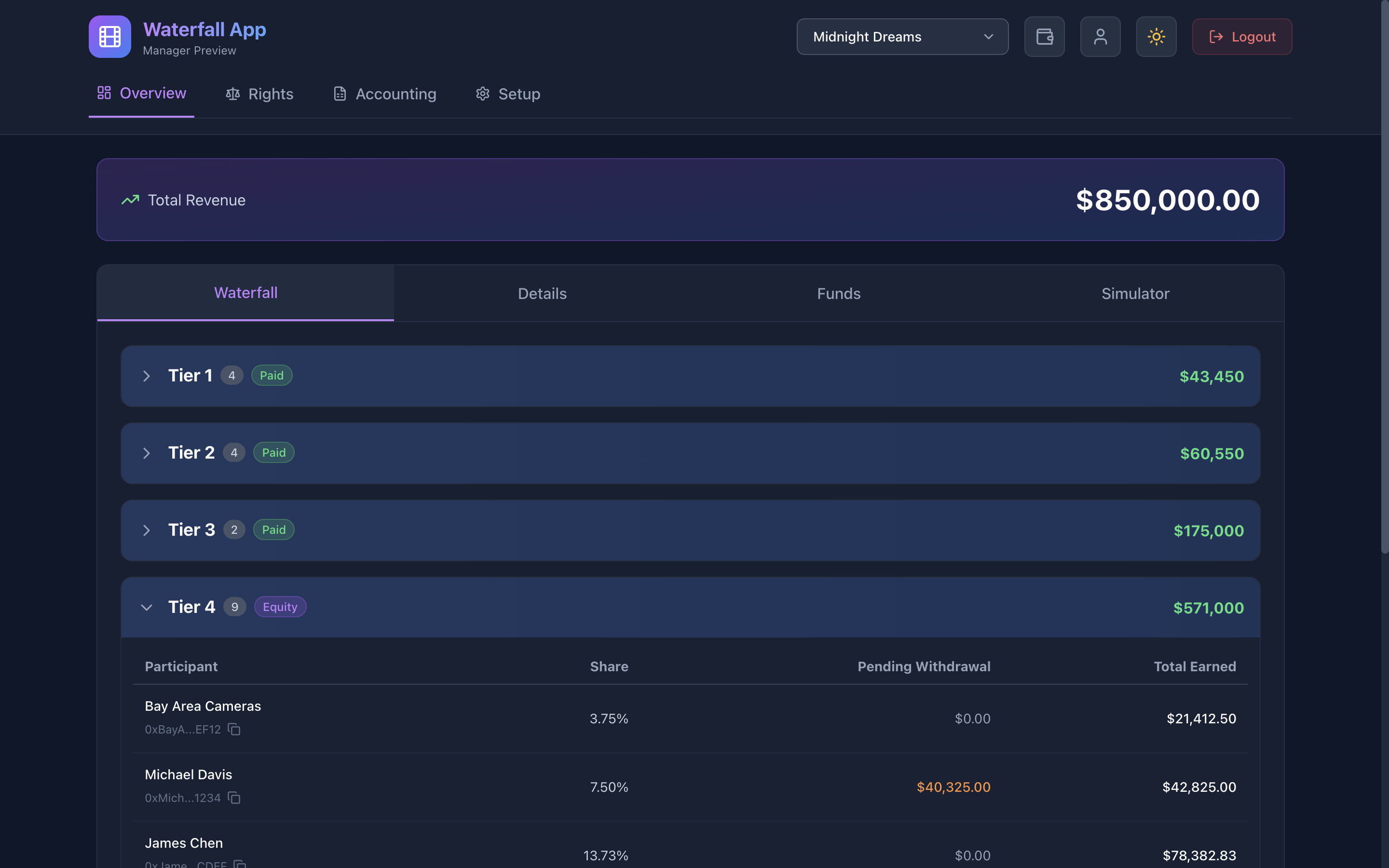
Task: Open the user profile icon button
Action: coord(1100,37)
